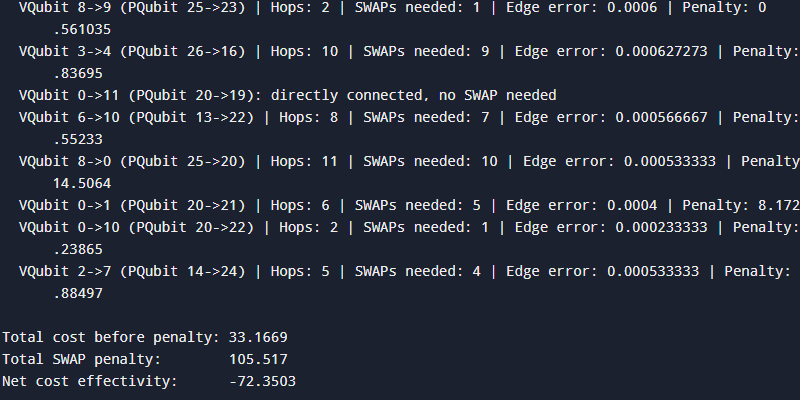The image size is (800, 400).
Task: Click 'Total cost before penalty' value 33.1669
Action: pyautogui.click(x=258, y=337)
